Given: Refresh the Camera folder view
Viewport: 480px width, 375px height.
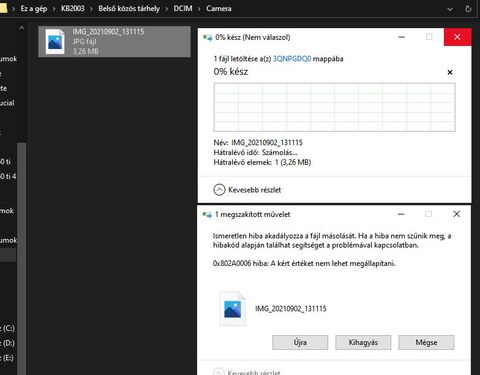Looking at the screenshot, I should [468, 9].
